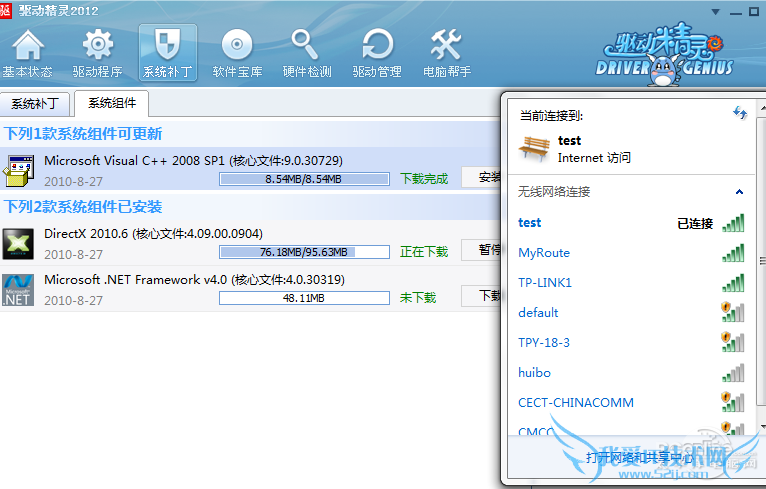Viewport: 766px width, 489px height.
Task: Click the 正在下载 status text
Action: tap(424, 252)
